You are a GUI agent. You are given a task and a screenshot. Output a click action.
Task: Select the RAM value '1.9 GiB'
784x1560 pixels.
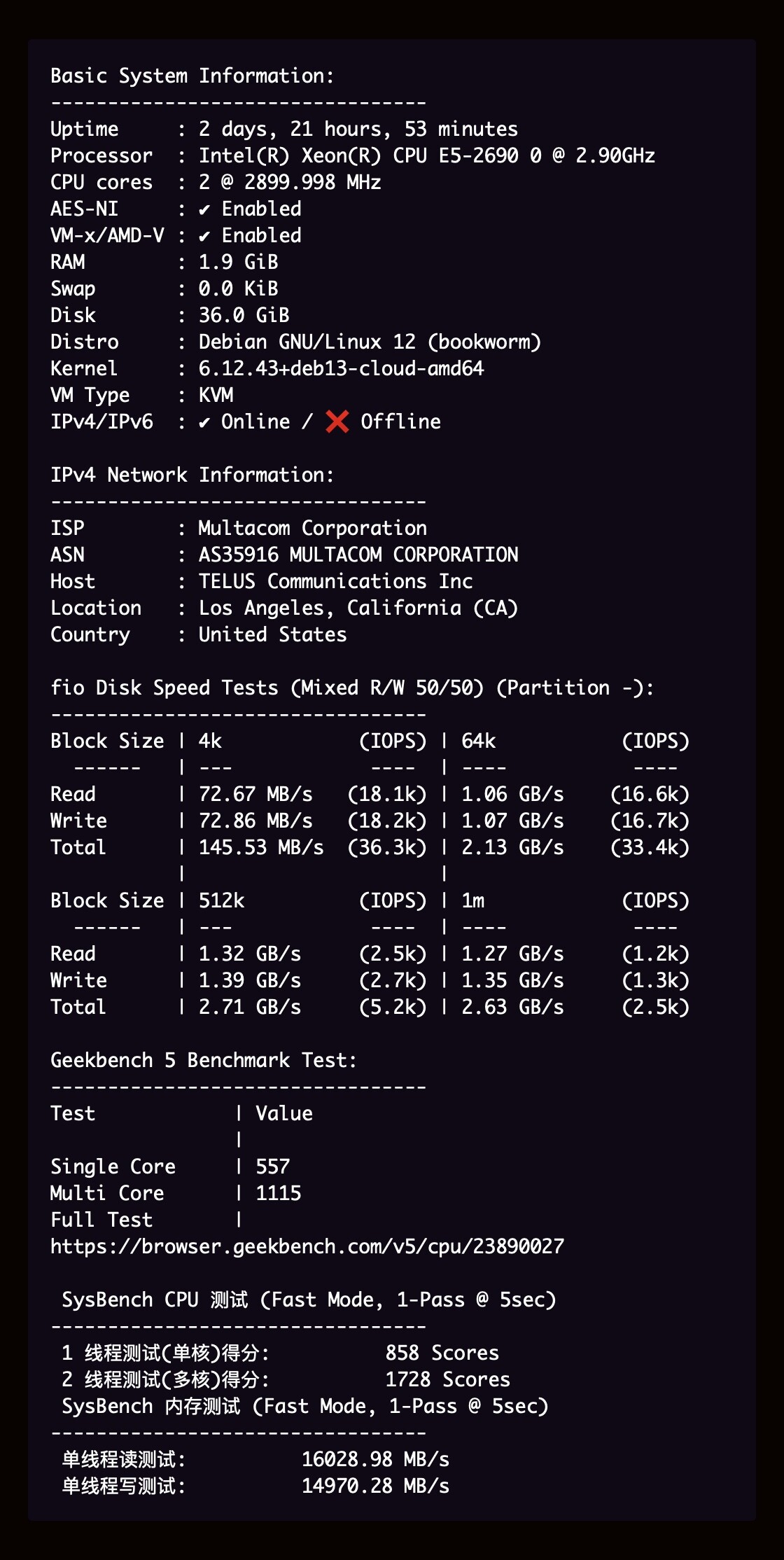tap(239, 262)
